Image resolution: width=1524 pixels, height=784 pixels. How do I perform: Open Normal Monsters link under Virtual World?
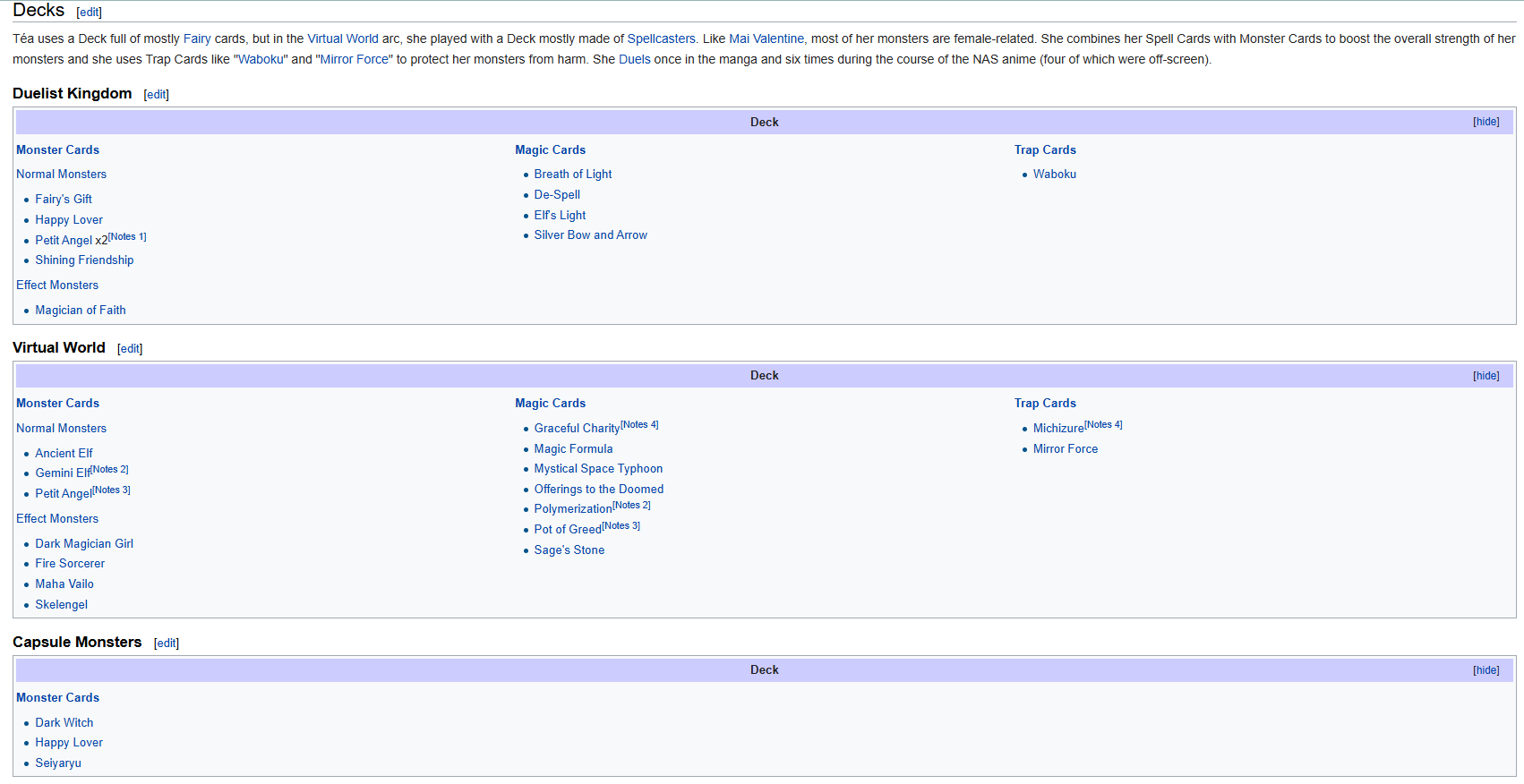point(61,429)
